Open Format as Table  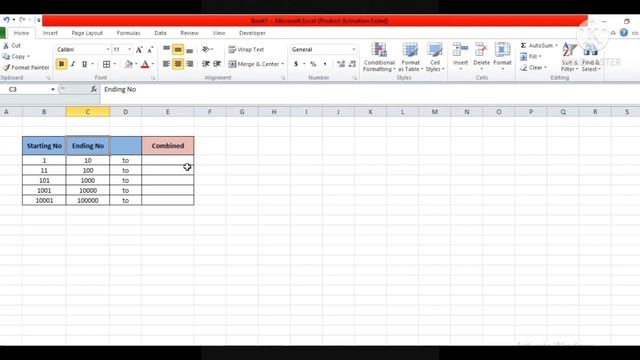[x=410, y=57]
